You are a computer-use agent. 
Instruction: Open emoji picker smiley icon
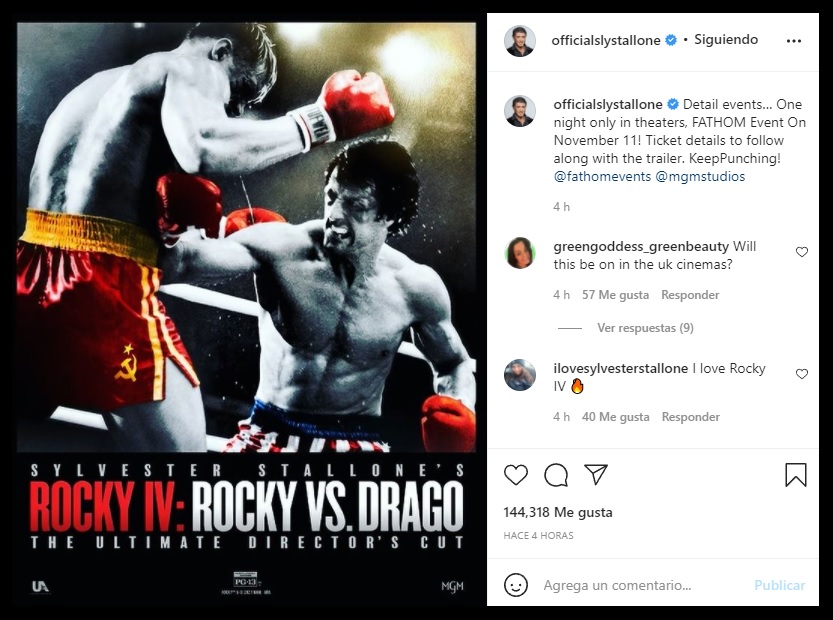[515, 585]
